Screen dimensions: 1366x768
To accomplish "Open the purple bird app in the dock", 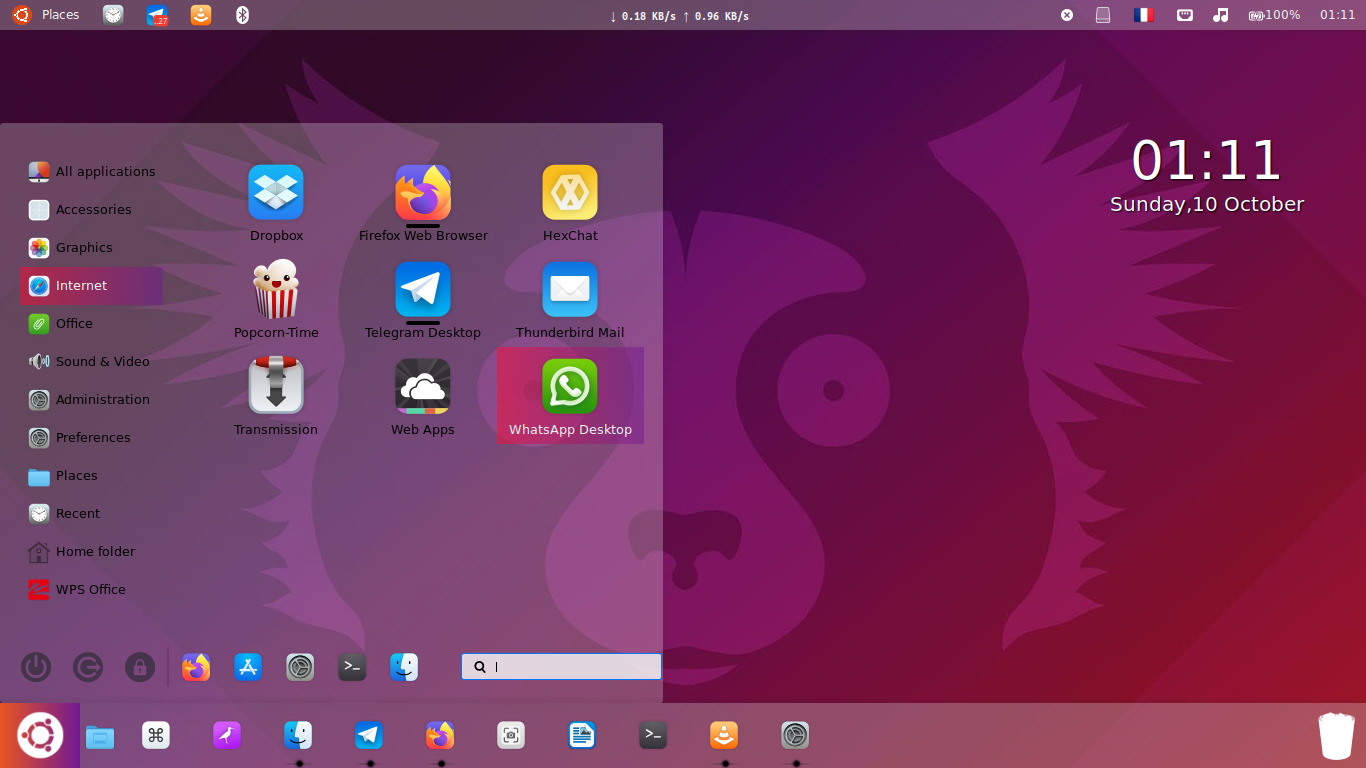I will click(227, 736).
